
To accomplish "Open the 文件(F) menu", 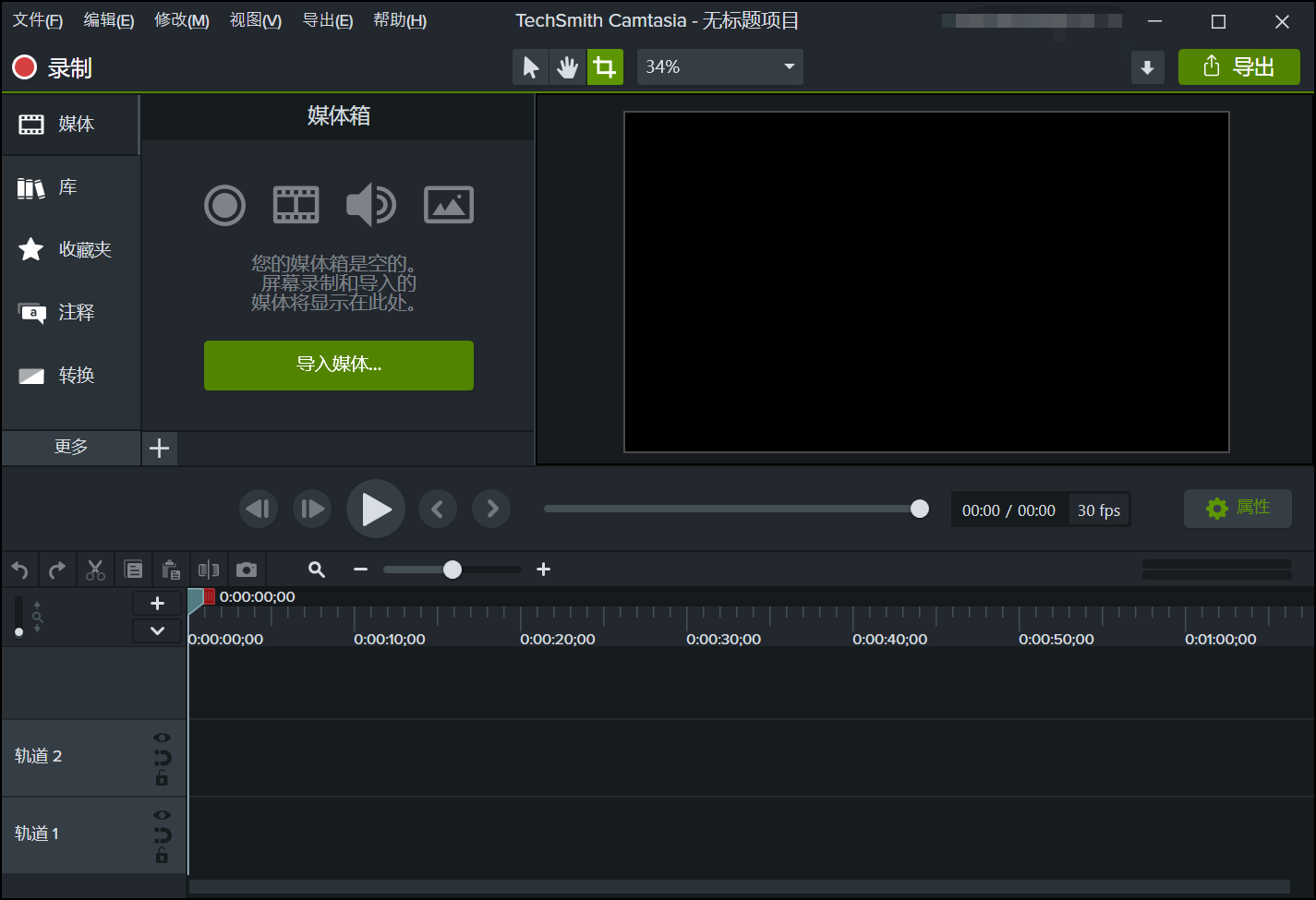I will [37, 20].
